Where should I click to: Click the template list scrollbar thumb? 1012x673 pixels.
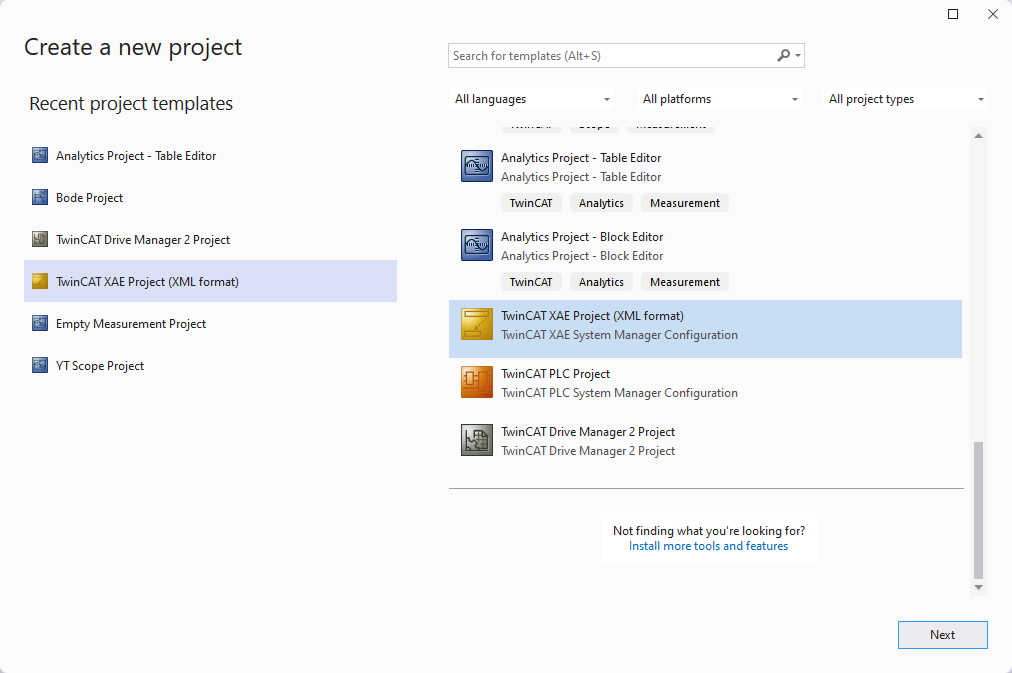[978, 510]
